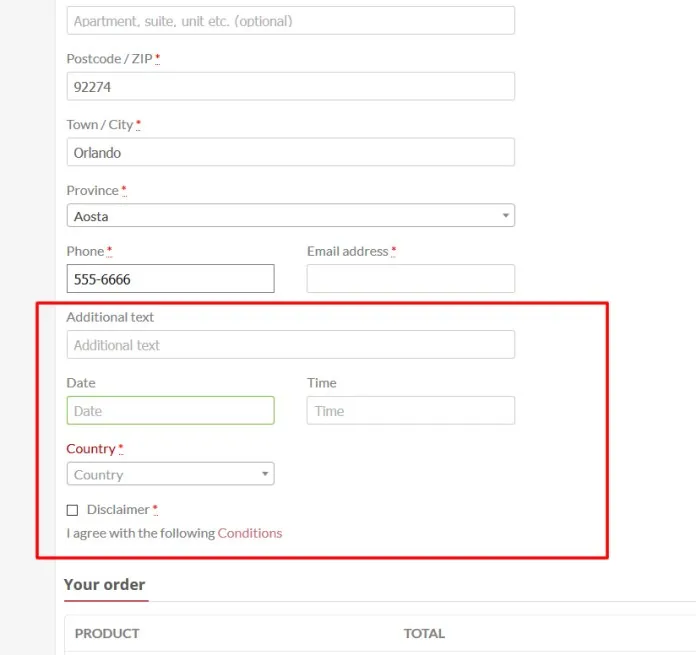Click the Phone field showing 555-6666
The width and height of the screenshot is (696, 655).
click(x=170, y=279)
